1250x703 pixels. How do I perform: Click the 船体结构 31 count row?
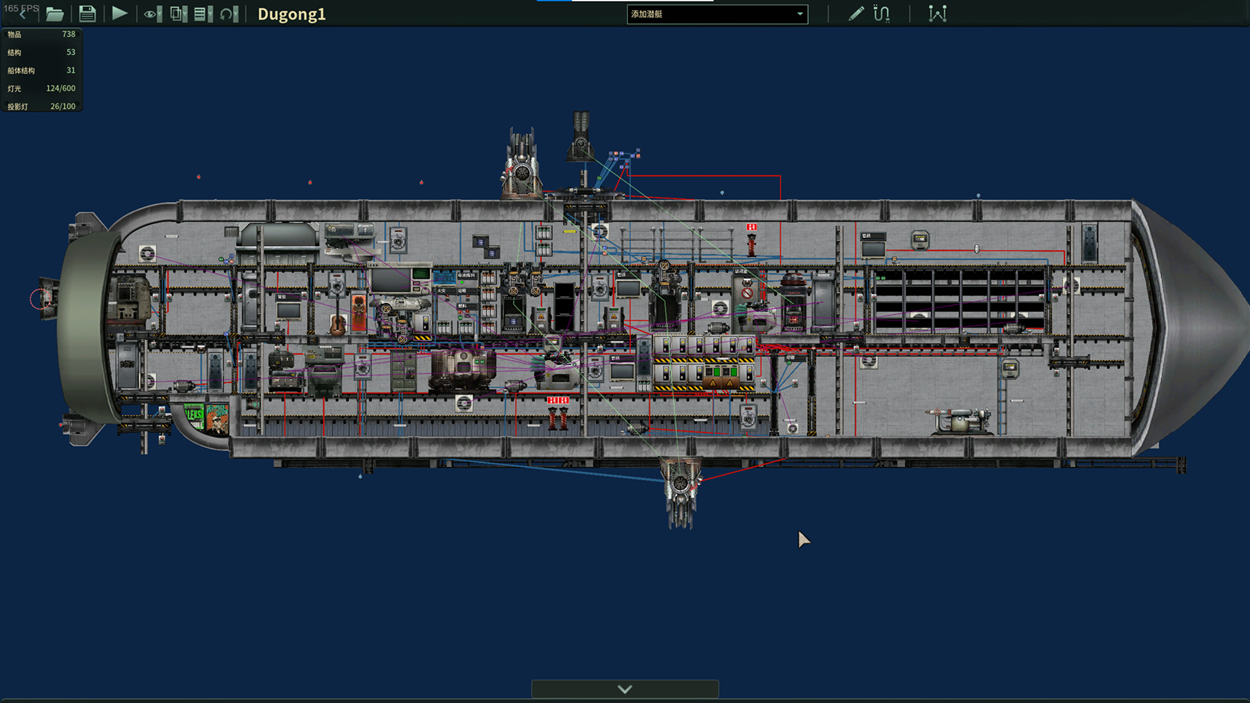(42, 70)
